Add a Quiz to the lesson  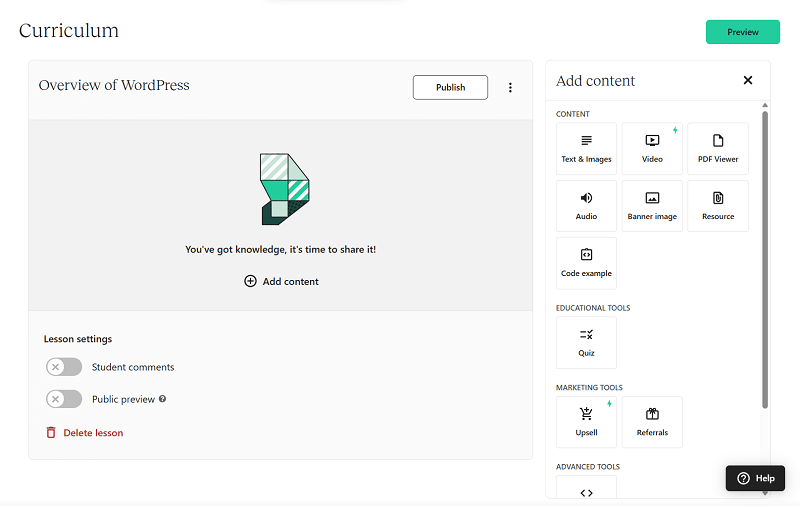click(x=586, y=342)
